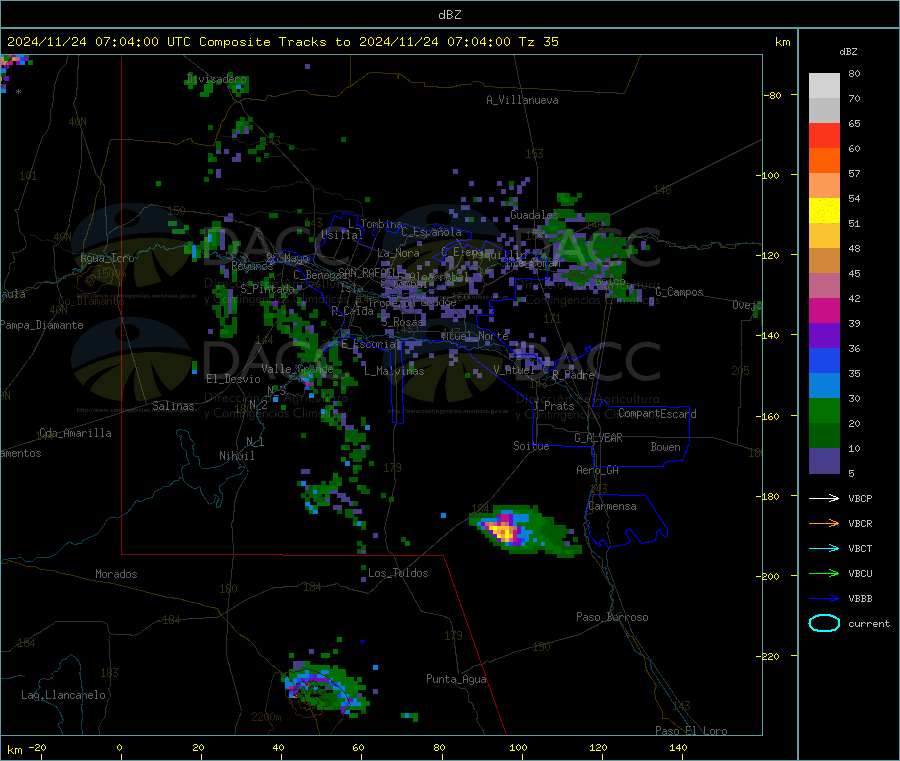Click the Divisadero place label
The image size is (900, 761).
pyautogui.click(x=217, y=79)
